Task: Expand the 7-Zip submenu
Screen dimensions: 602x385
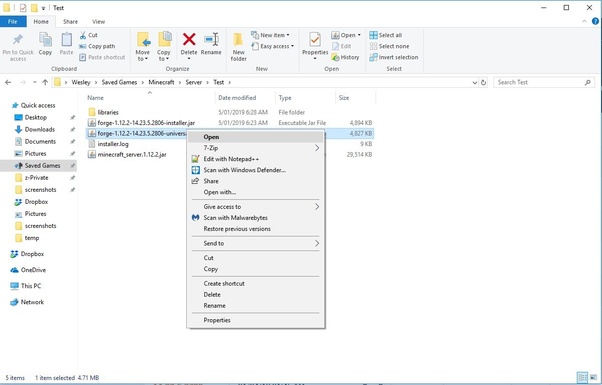Action: pos(256,148)
